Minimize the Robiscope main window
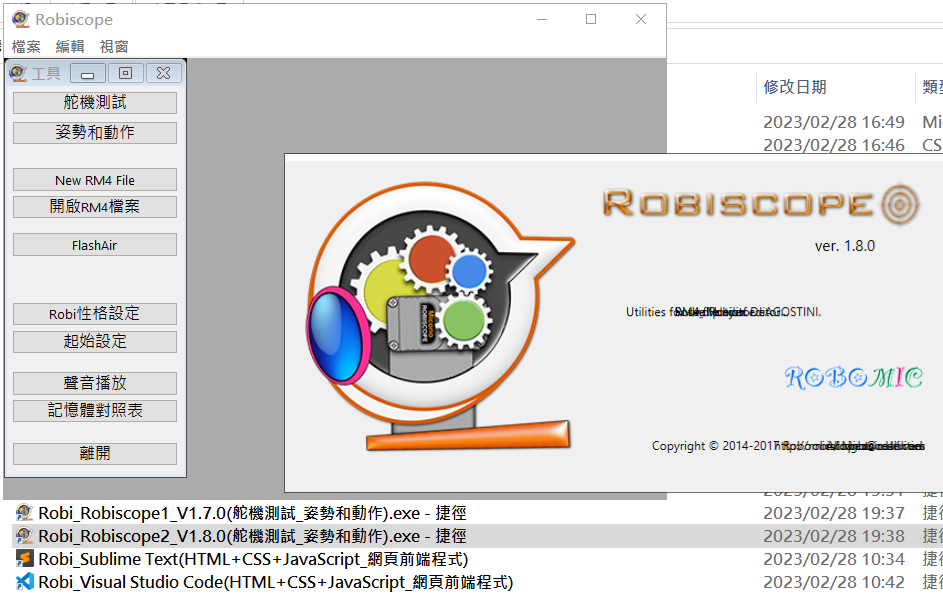 click(x=542, y=19)
